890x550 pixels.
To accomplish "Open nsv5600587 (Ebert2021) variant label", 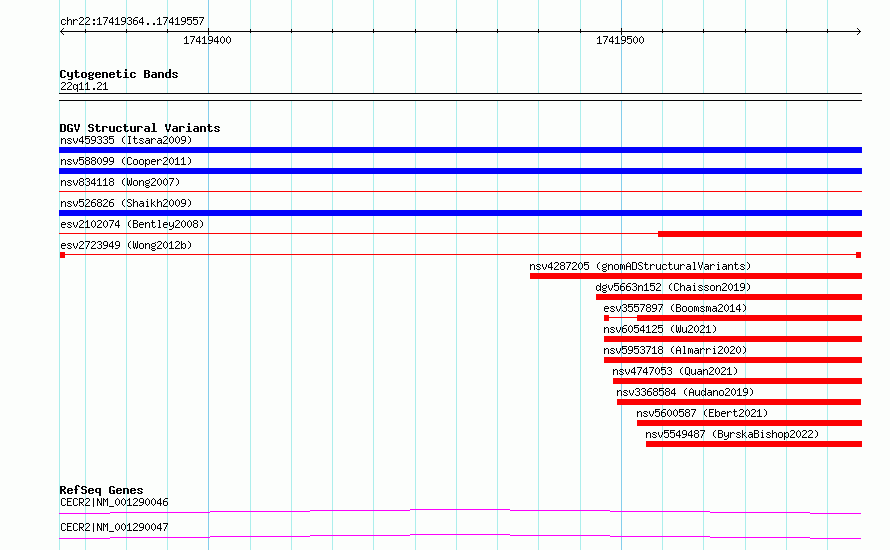I will 702,413.
